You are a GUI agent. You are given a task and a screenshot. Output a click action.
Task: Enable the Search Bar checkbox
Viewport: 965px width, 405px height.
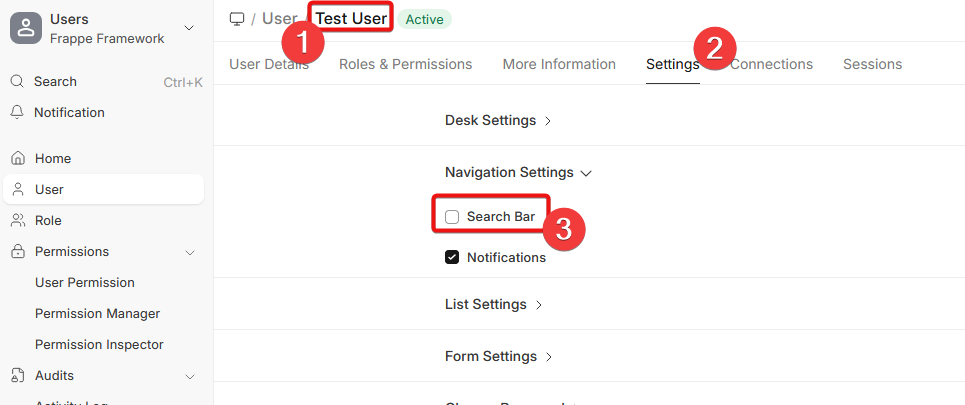452,216
